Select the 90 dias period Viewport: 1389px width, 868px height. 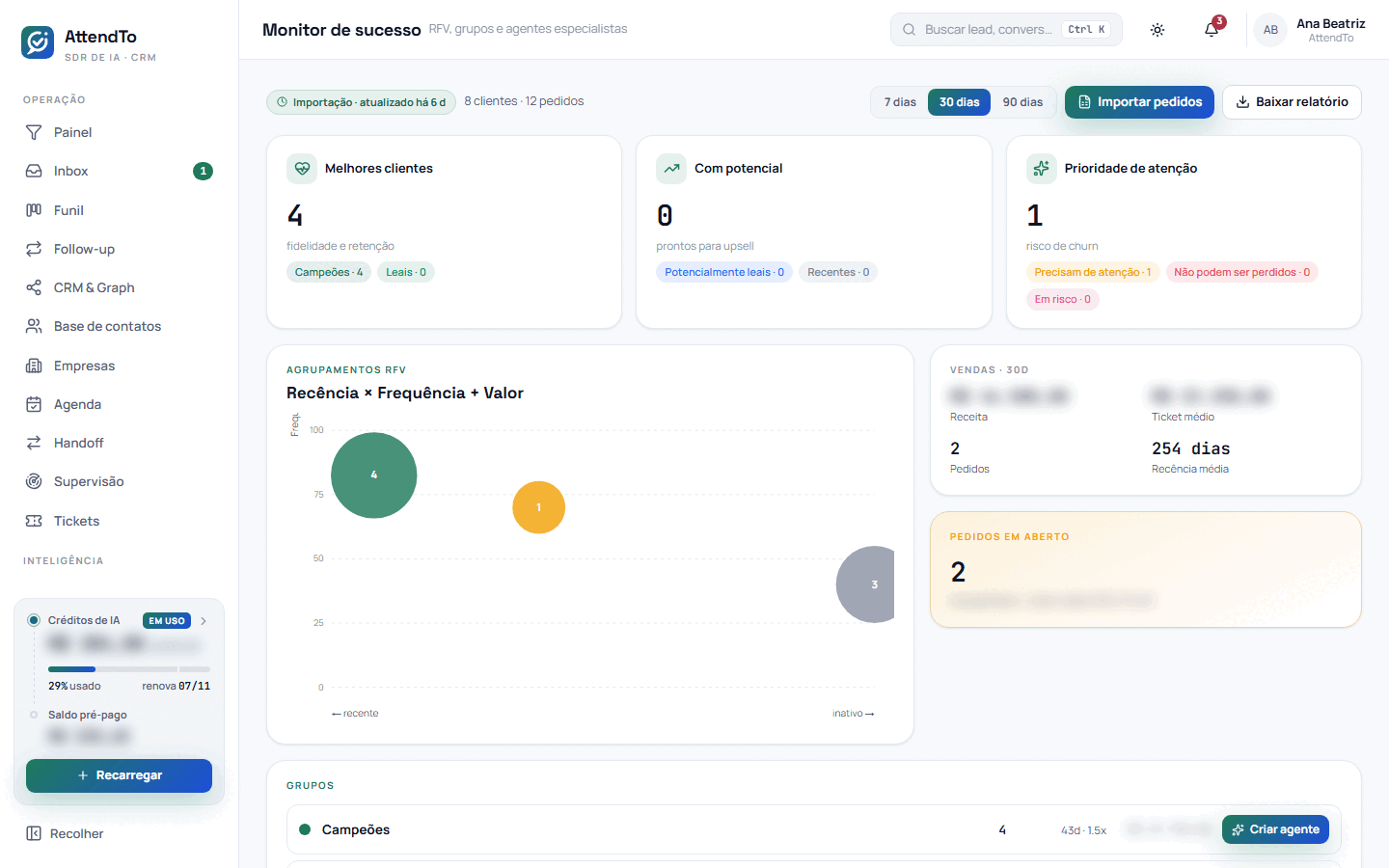1022,102
